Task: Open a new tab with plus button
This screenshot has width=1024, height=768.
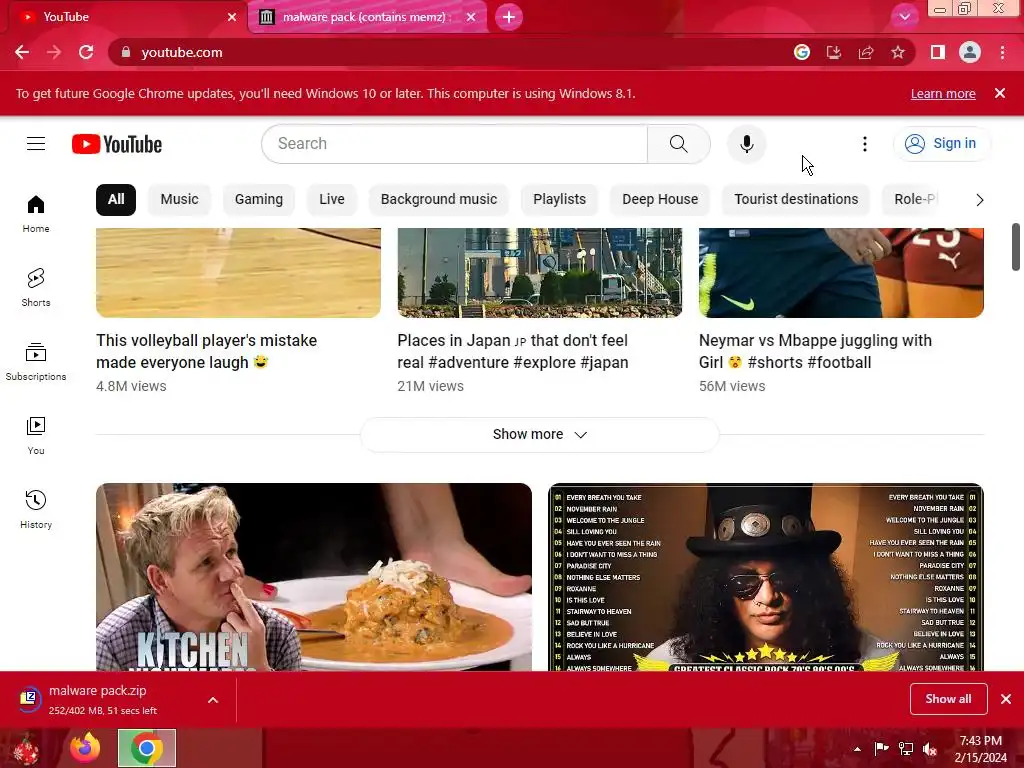Action: pyautogui.click(x=509, y=17)
